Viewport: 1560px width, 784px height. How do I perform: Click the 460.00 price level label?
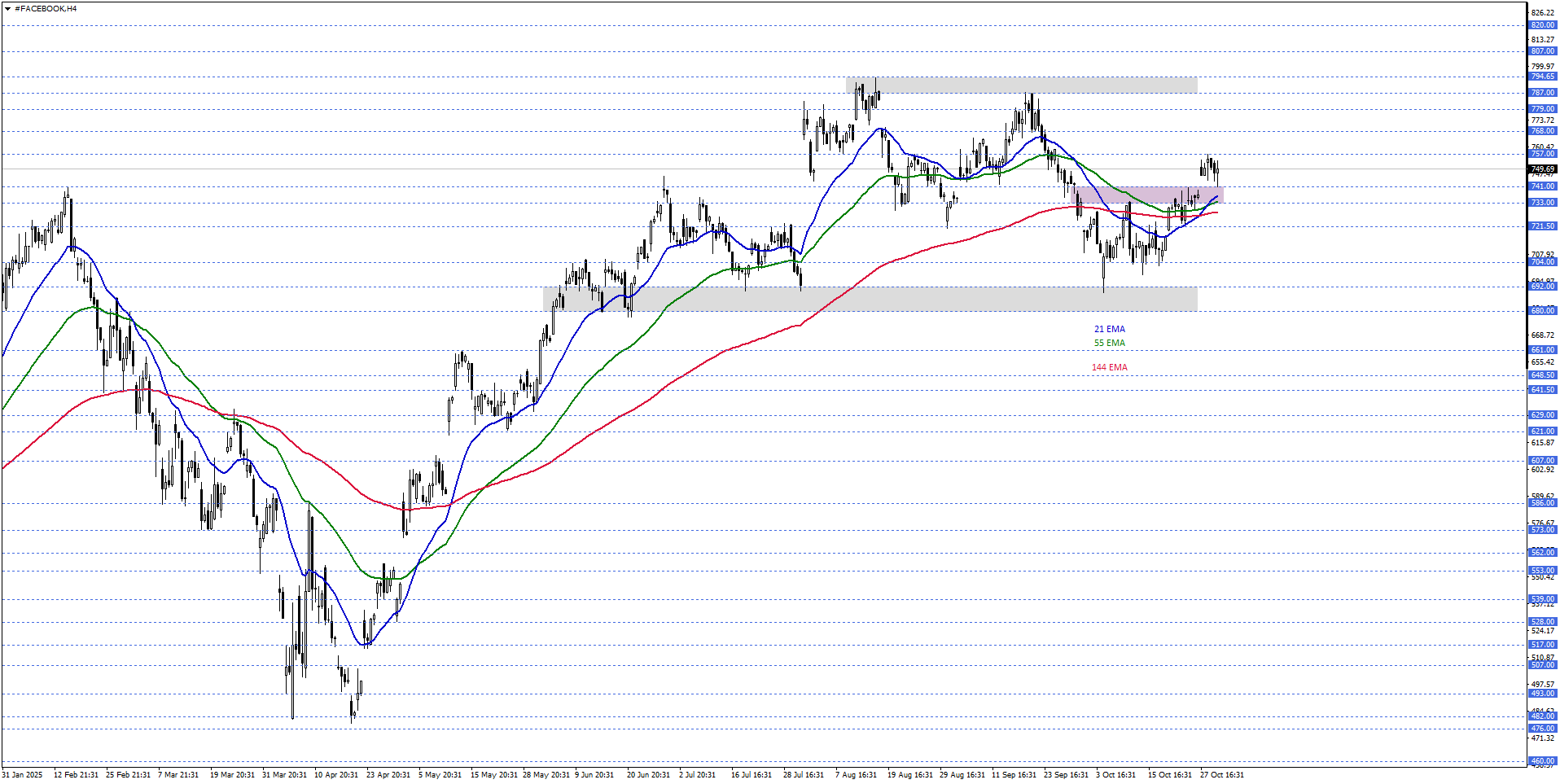(1542, 762)
